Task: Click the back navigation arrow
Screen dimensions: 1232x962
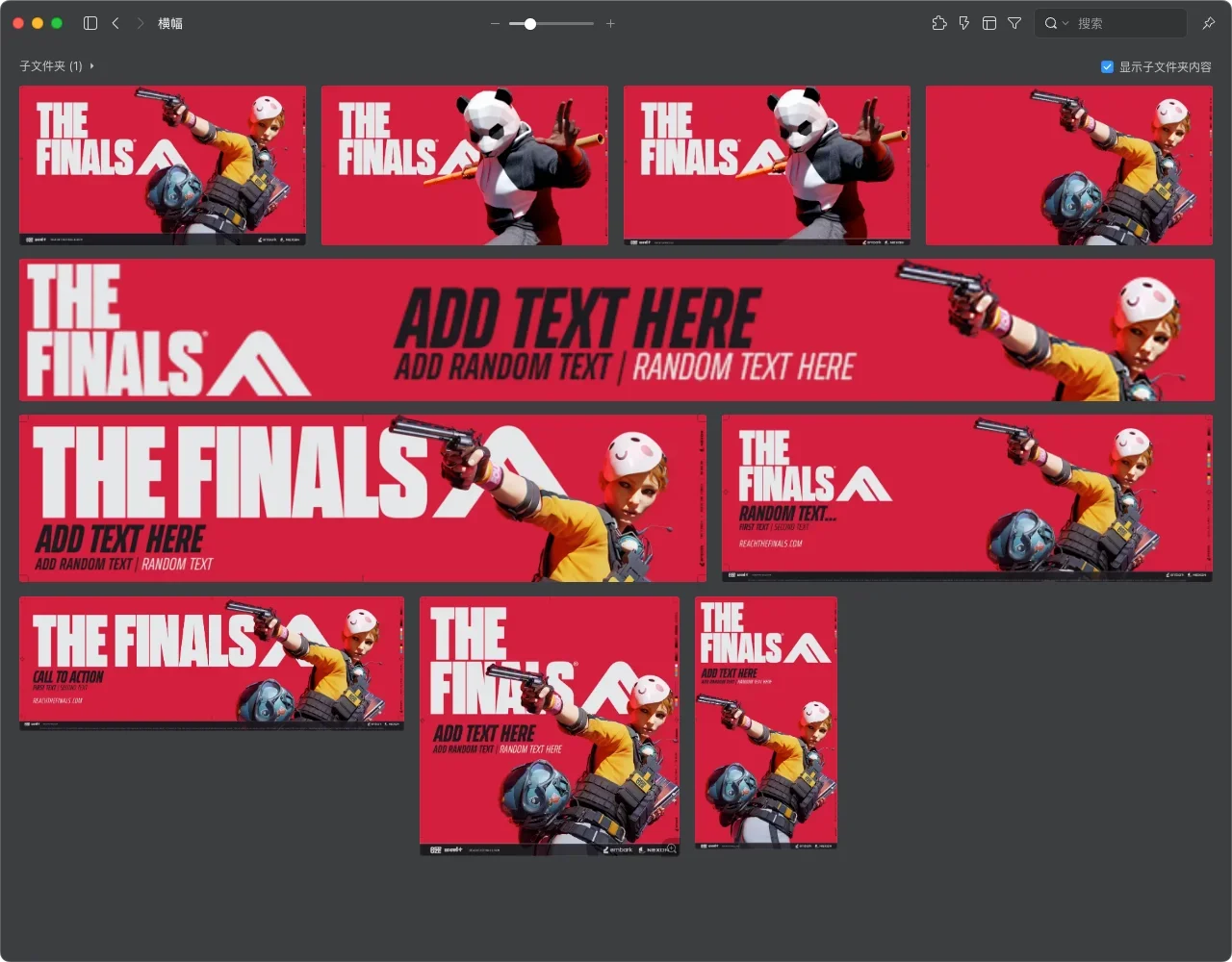Action: click(x=115, y=23)
